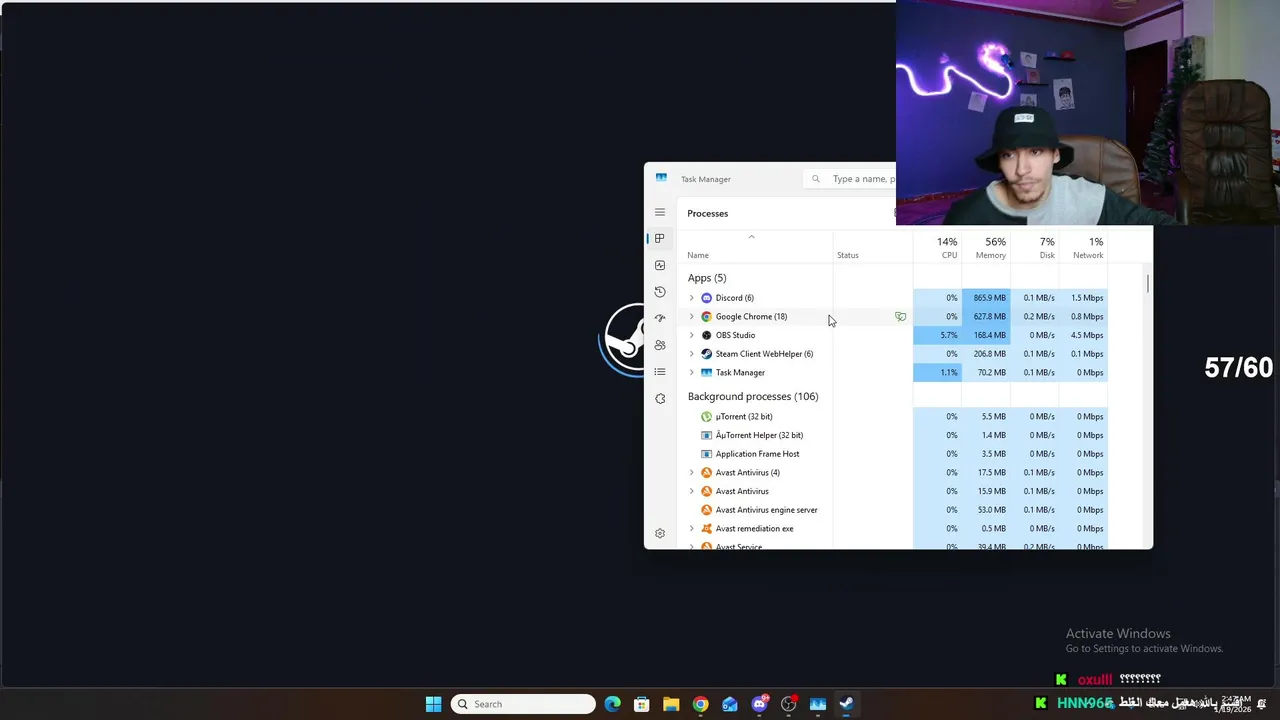Click the Steam Client WebHelper process icon
1280x720 pixels.
point(706,354)
